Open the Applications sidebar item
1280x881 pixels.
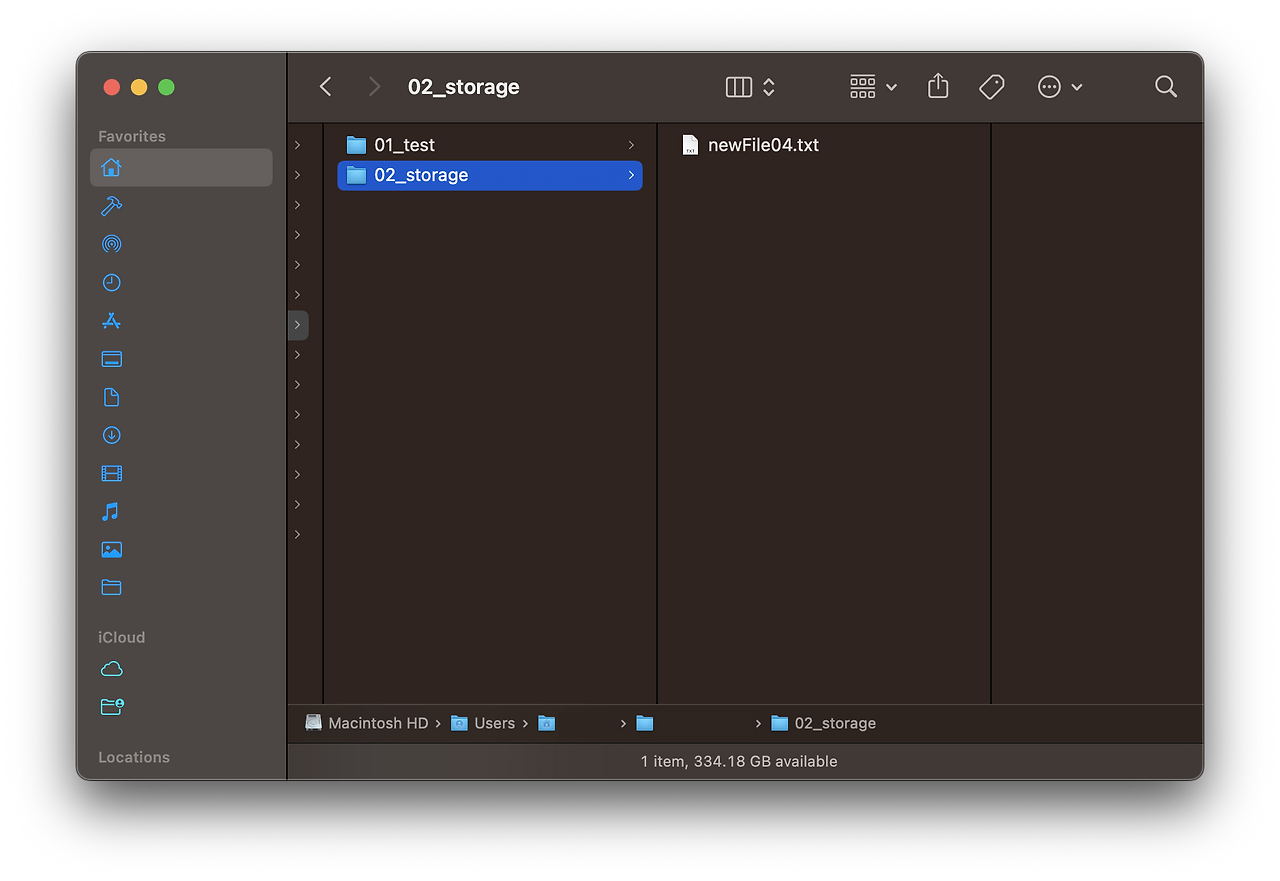(x=111, y=320)
